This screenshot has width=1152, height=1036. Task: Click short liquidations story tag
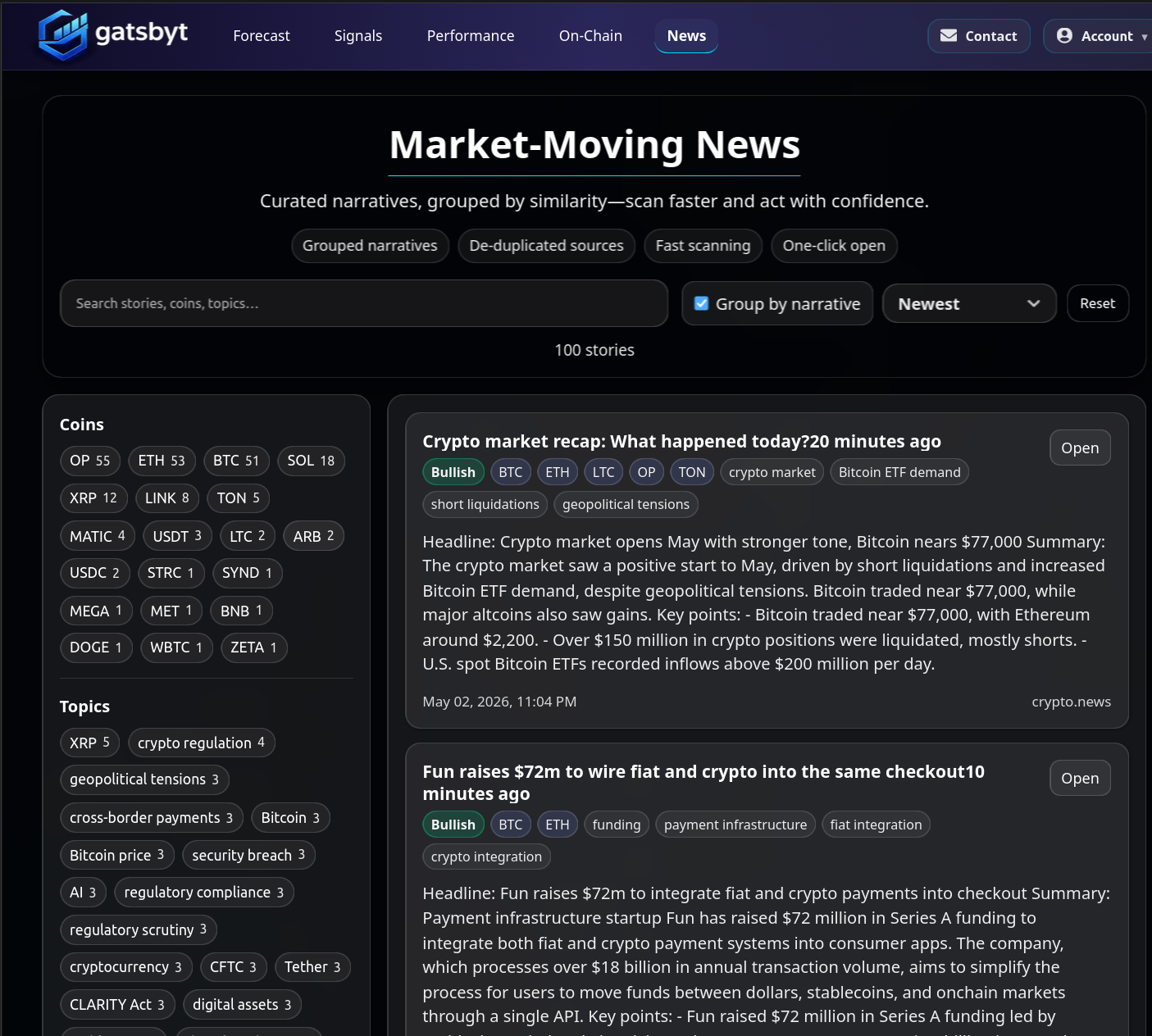click(485, 504)
